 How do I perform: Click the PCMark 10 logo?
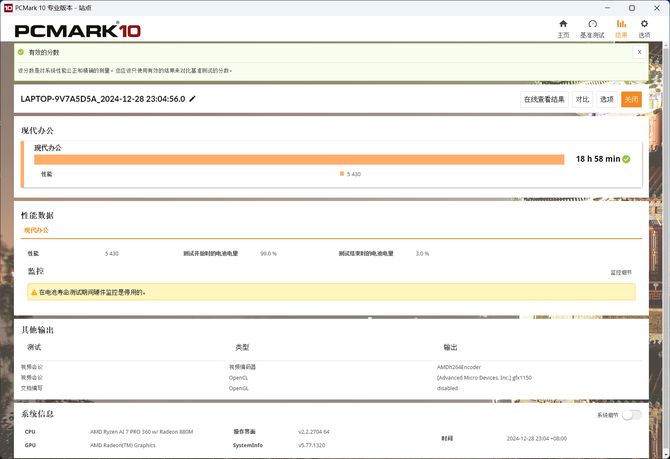77,30
